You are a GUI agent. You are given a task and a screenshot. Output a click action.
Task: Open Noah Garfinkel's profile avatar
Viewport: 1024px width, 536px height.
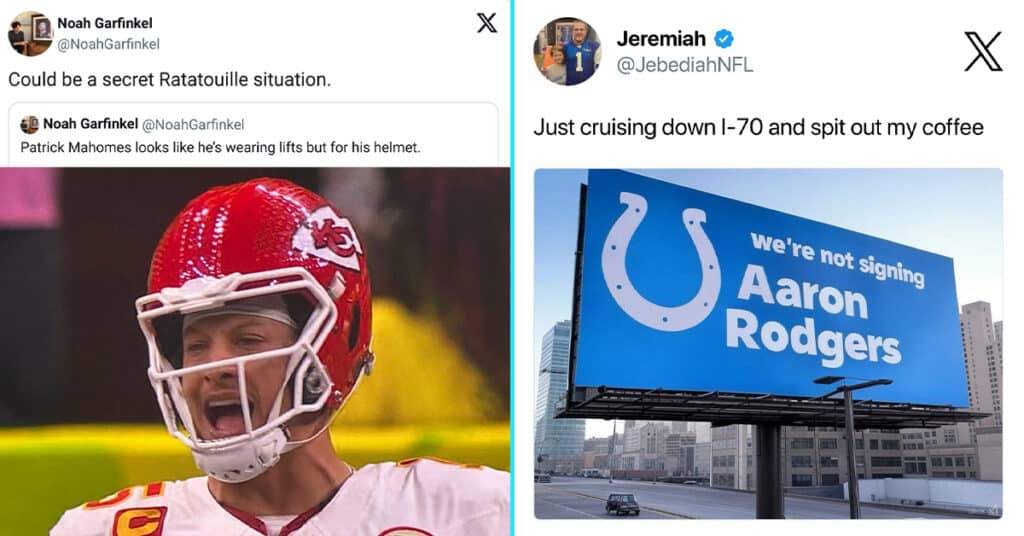pyautogui.click(x=30, y=33)
